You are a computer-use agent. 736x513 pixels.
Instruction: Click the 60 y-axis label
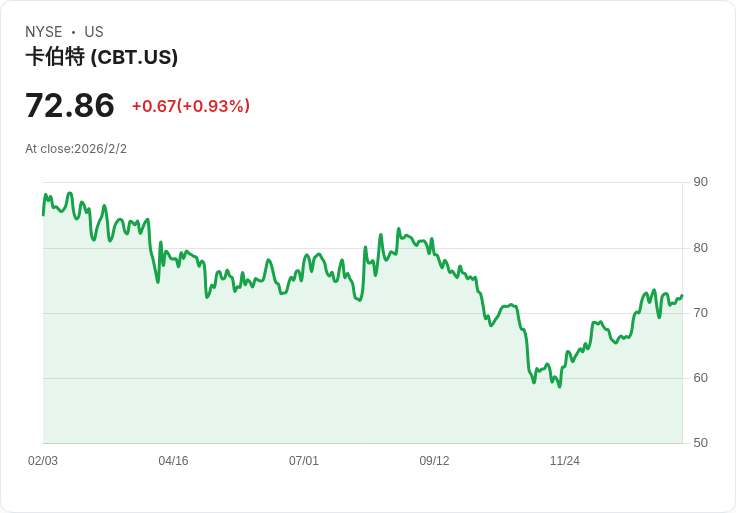701,378
